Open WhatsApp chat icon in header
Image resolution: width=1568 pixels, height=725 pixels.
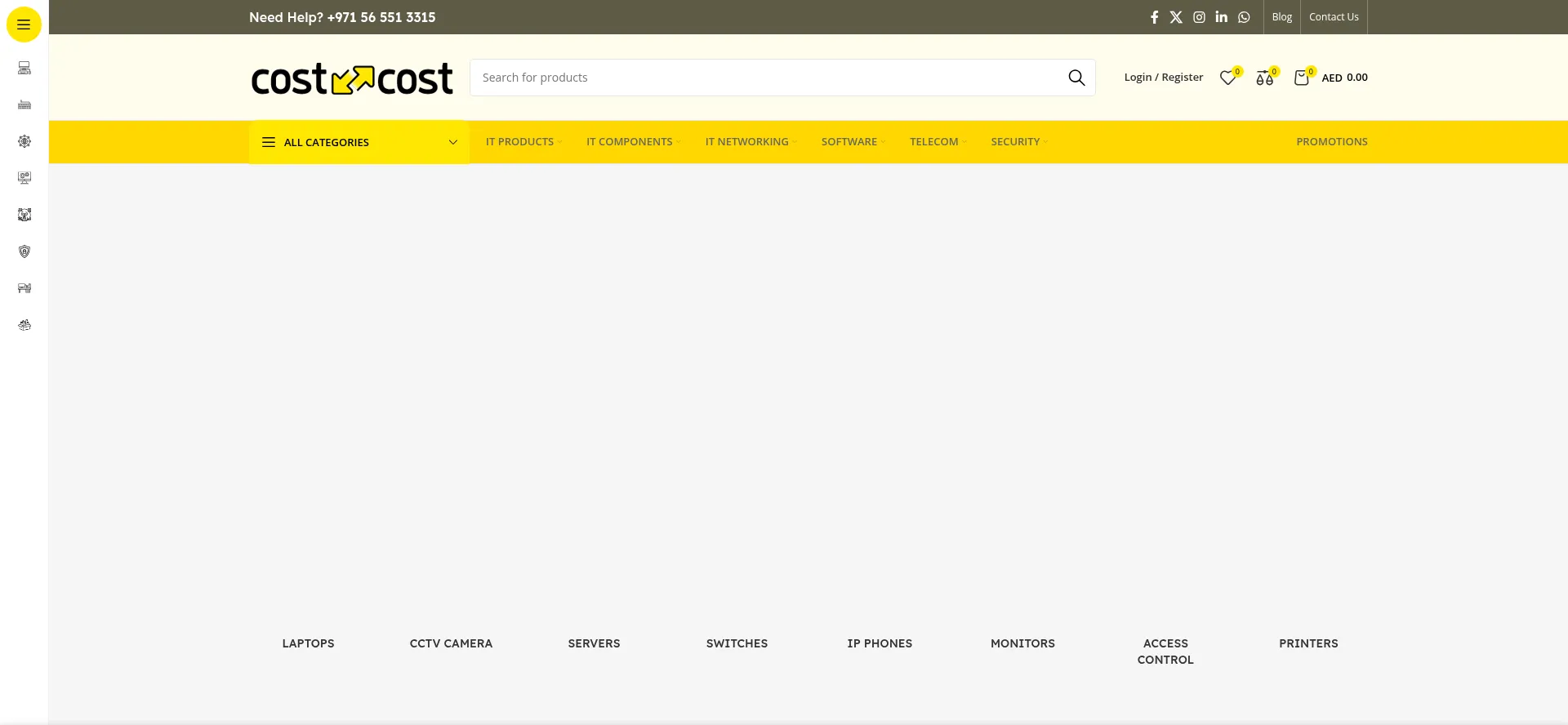pyautogui.click(x=1244, y=17)
